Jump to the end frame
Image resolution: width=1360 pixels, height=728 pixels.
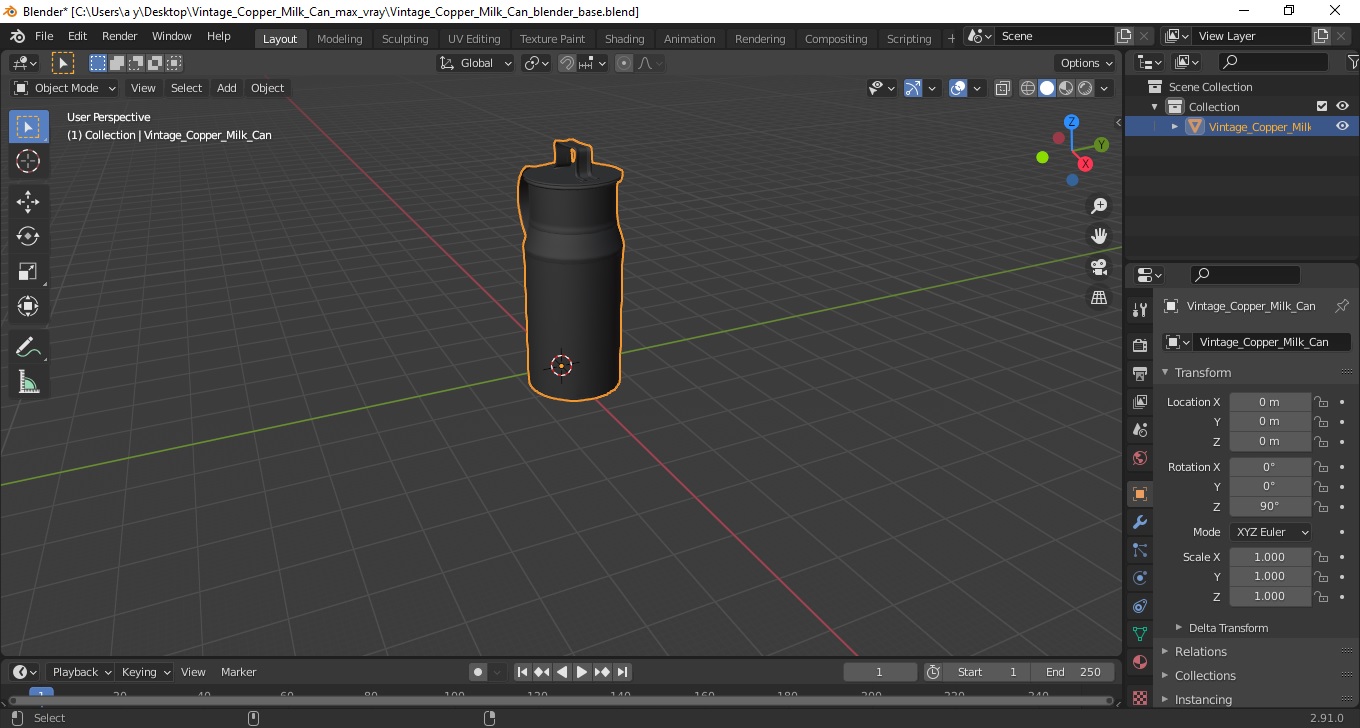click(622, 672)
